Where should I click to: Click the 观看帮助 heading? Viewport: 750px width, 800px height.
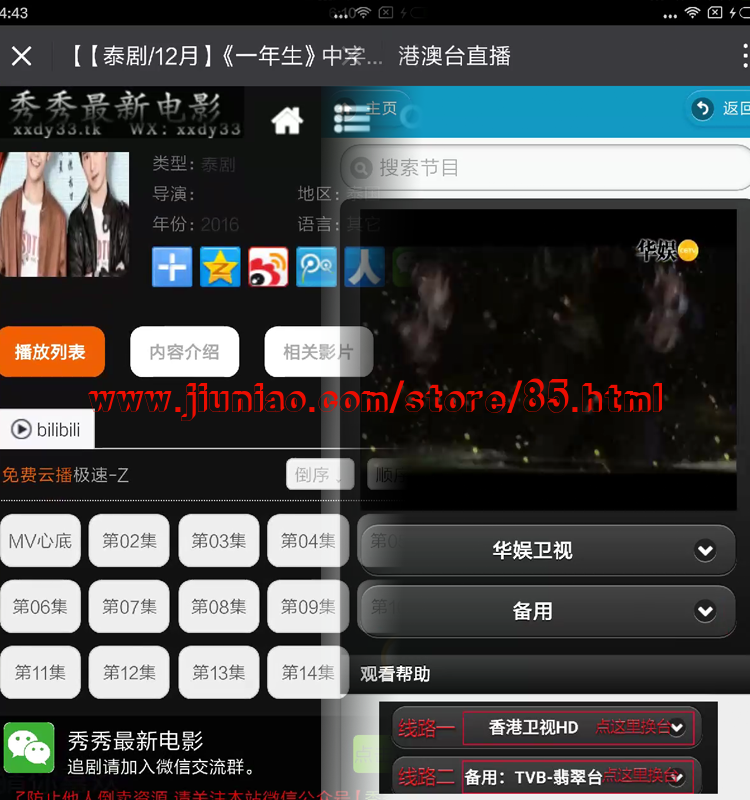395,674
